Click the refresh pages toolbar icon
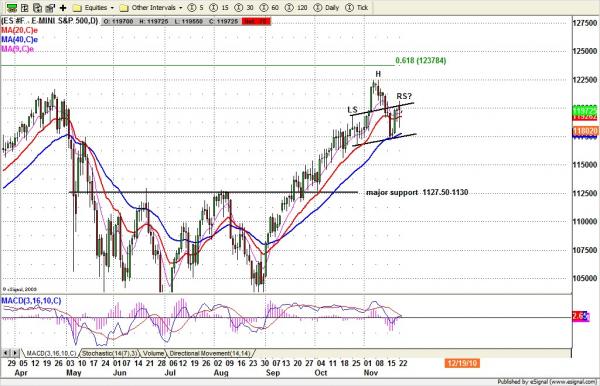 pos(38,8)
